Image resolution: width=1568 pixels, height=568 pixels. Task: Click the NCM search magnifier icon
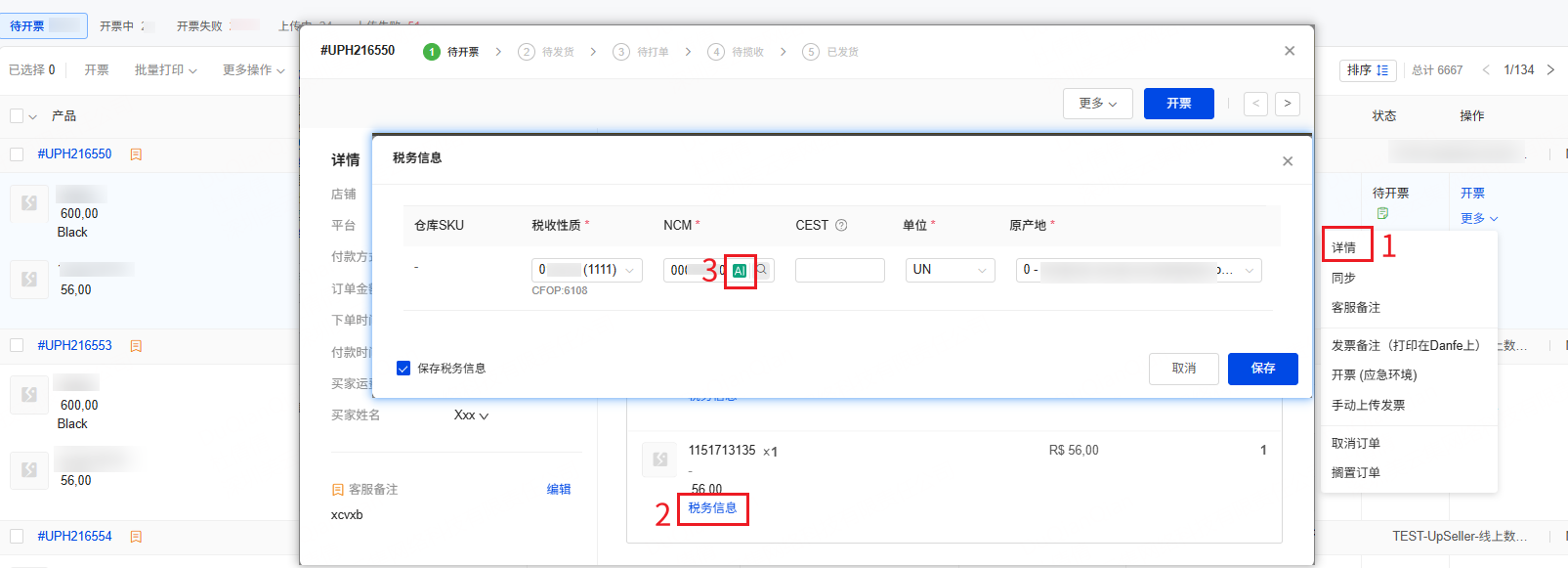[762, 270]
